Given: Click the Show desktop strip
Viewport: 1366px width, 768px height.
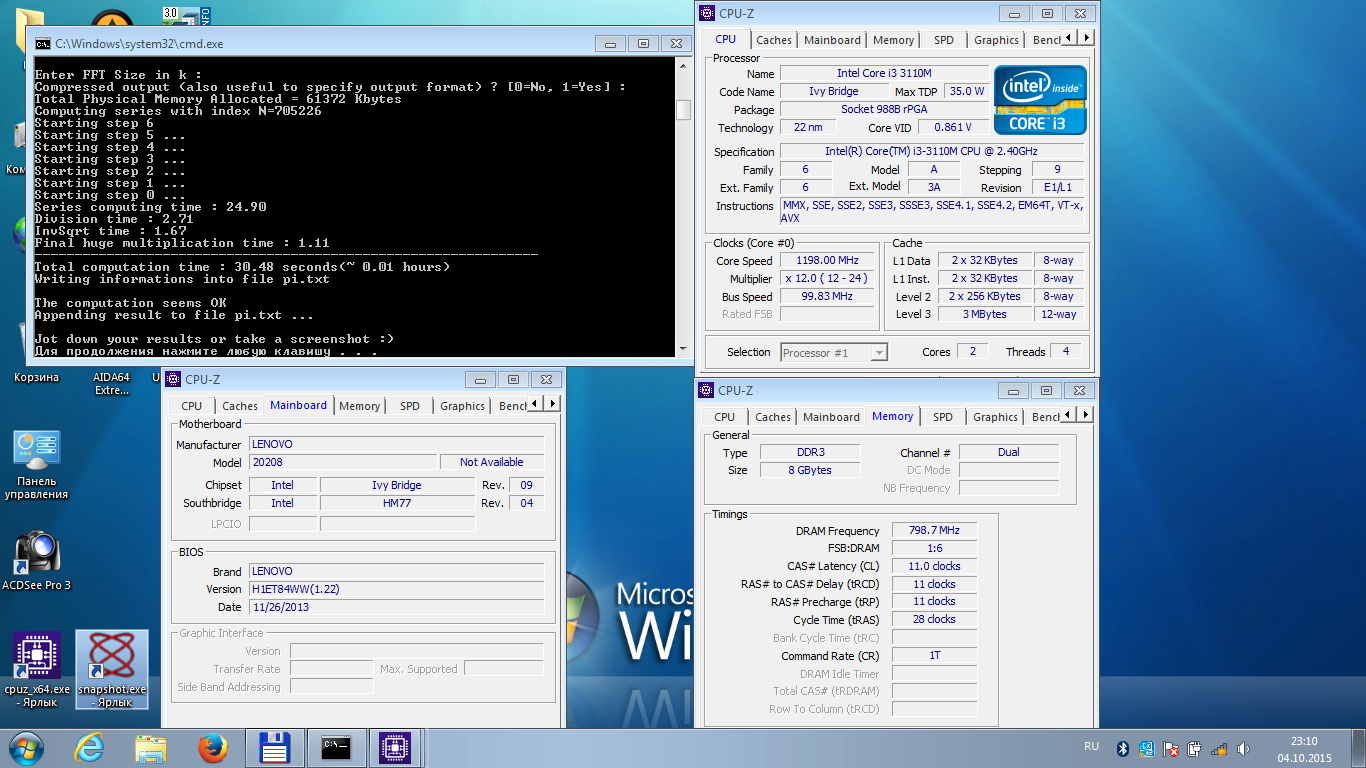Looking at the screenshot, I should tap(1358, 748).
